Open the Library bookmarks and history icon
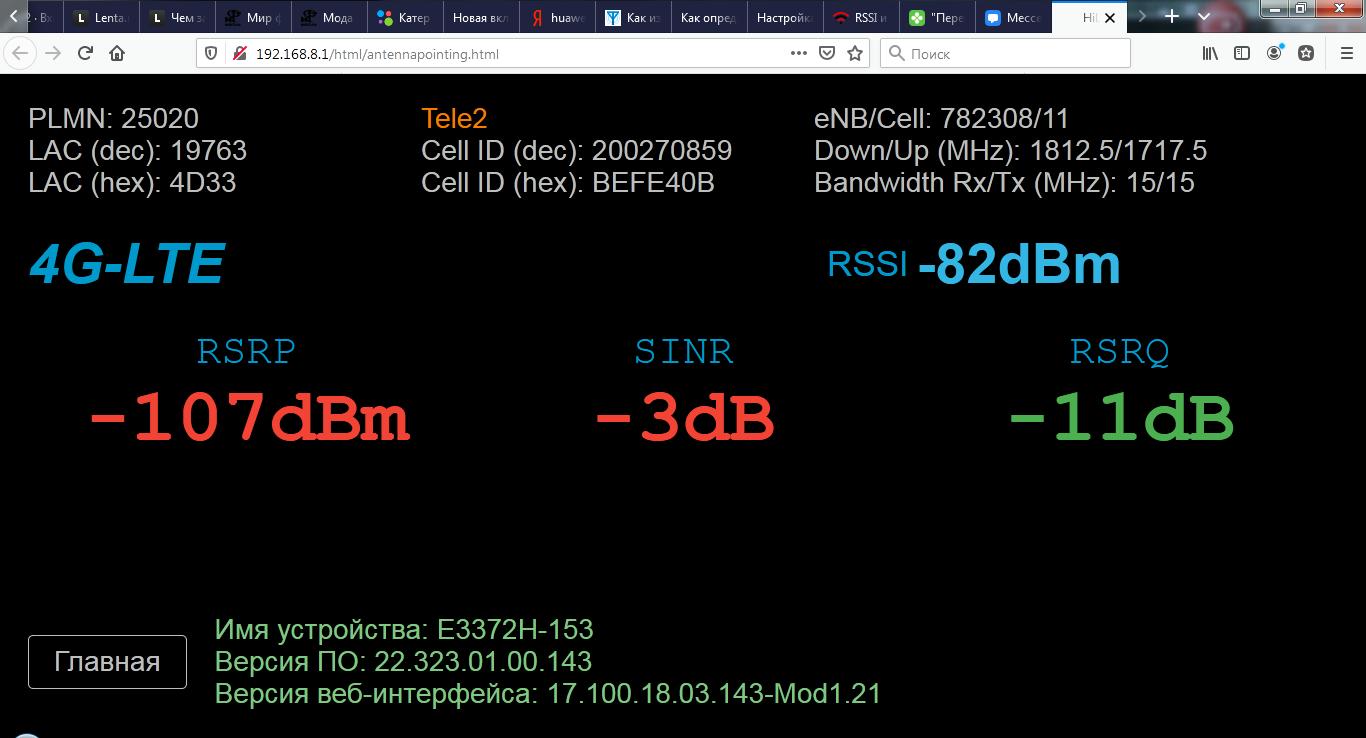Viewport: 1366px width, 738px height. [1210, 54]
